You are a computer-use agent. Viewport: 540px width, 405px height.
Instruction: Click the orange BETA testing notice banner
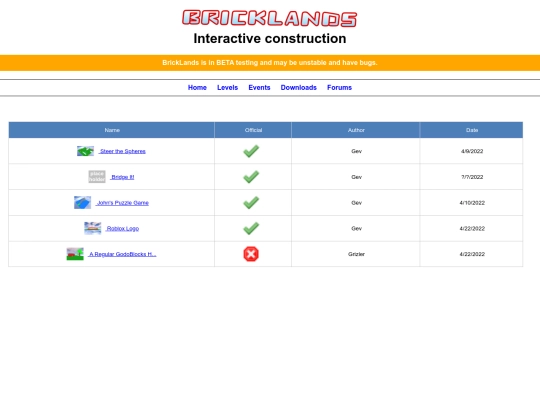tap(270, 63)
